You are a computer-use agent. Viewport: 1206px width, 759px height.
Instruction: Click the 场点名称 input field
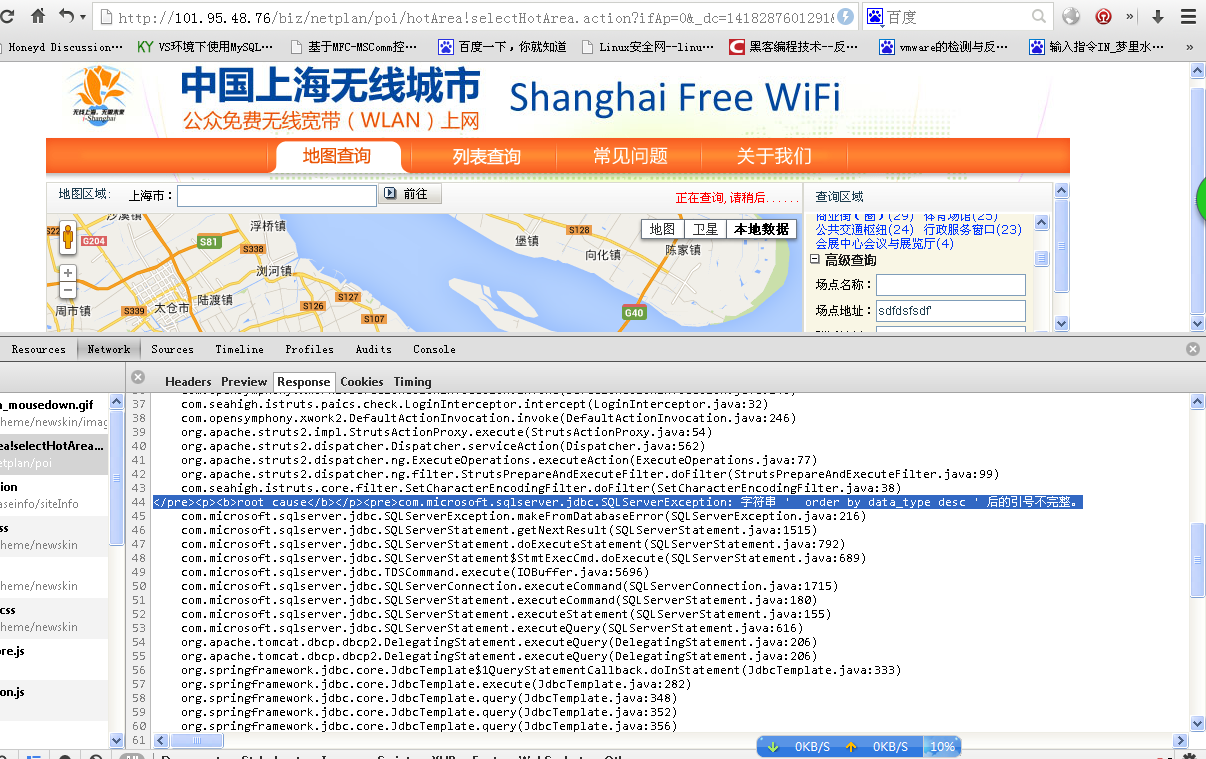951,285
